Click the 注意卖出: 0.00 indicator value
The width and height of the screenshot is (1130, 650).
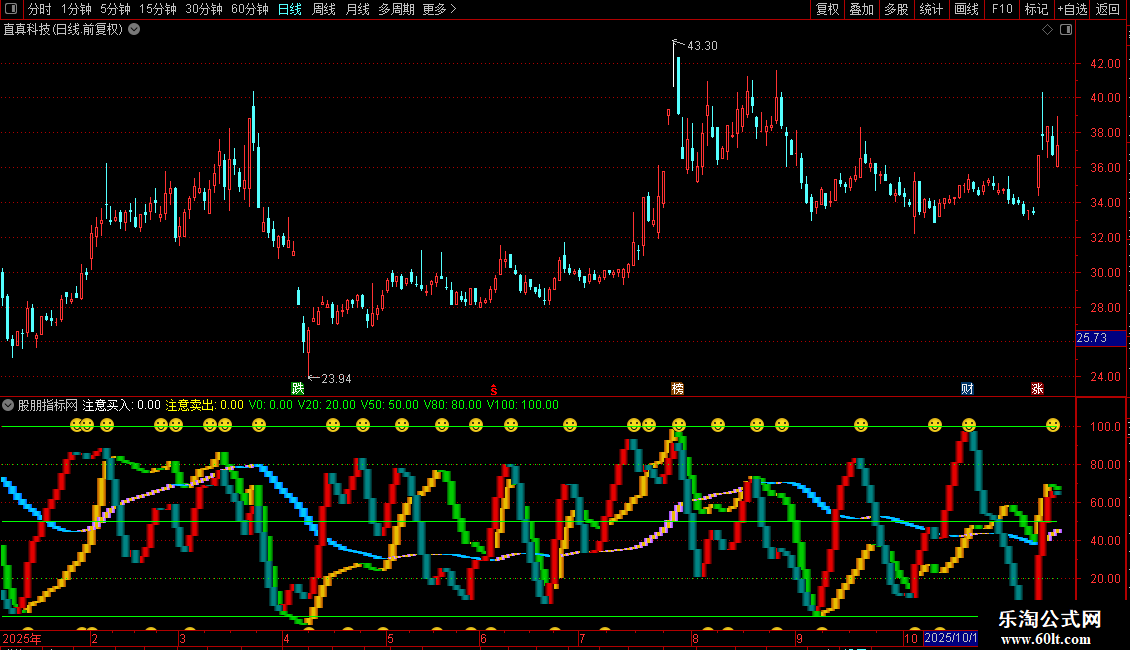[x=205, y=405]
